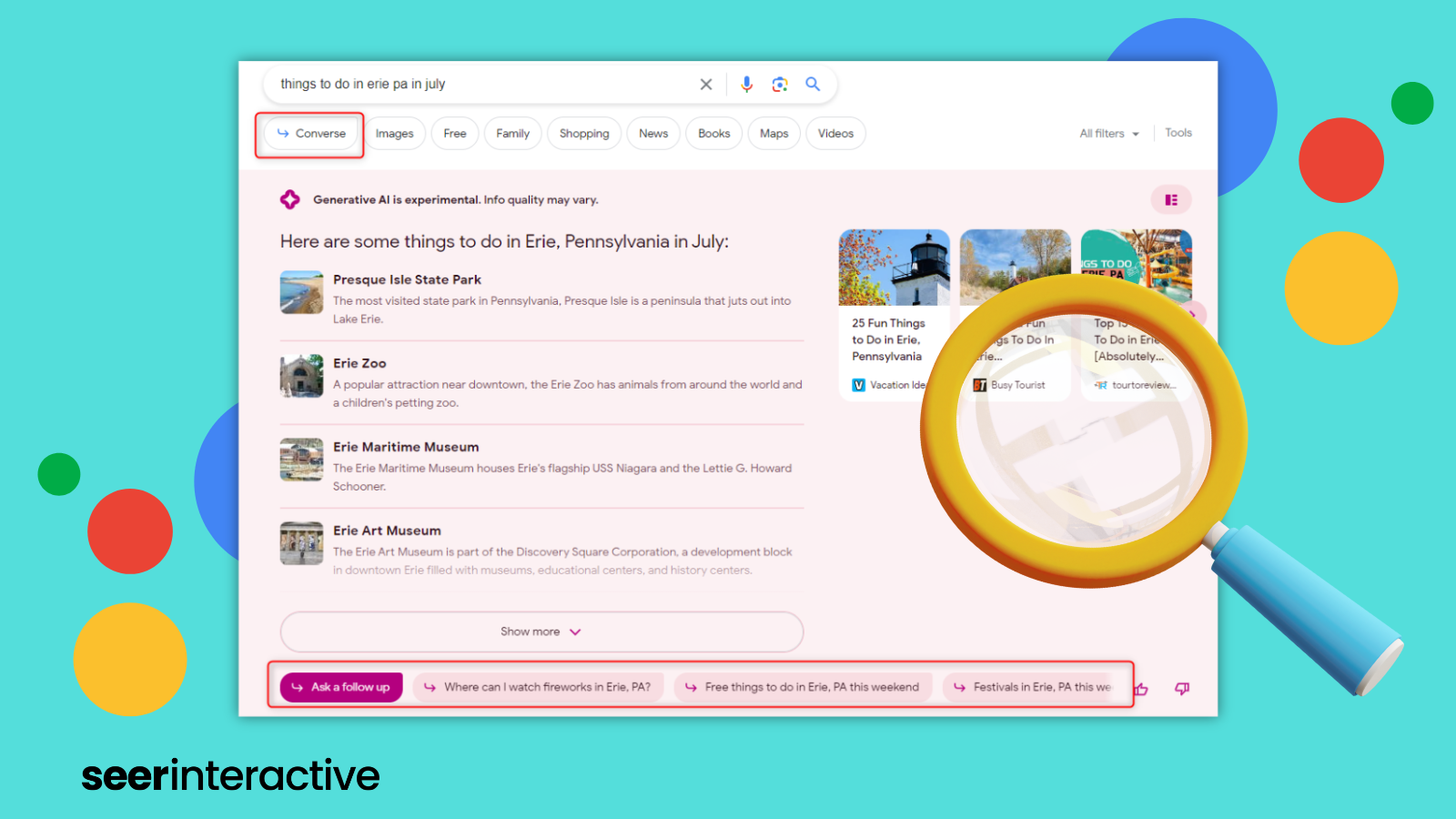Click into the search text field
Viewport: 1456px width, 819px height.
point(482,84)
